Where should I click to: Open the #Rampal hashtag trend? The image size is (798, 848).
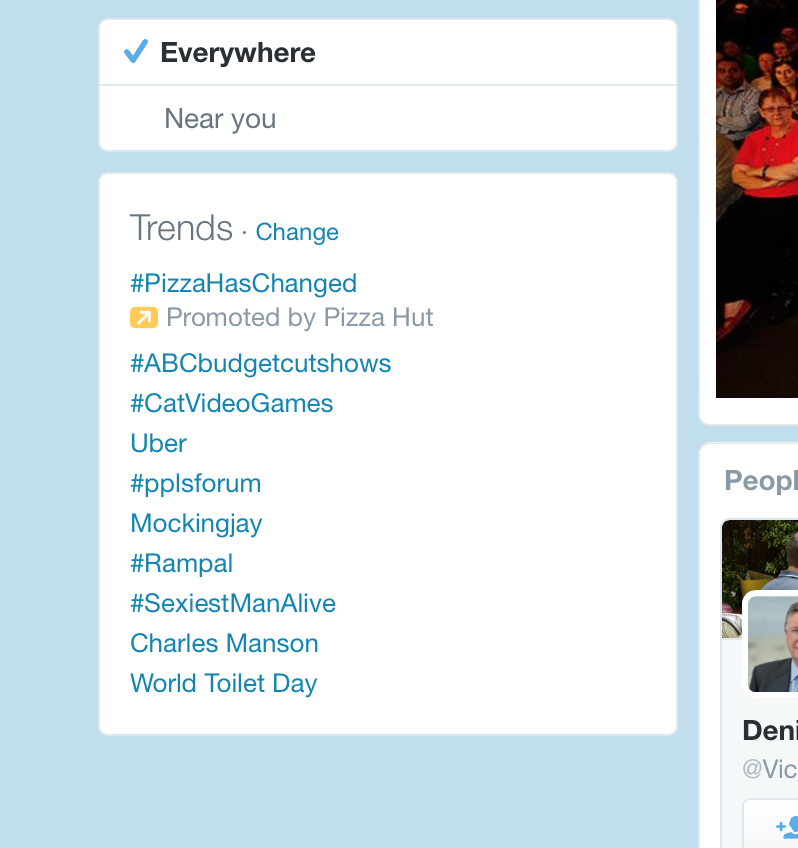coord(181,563)
